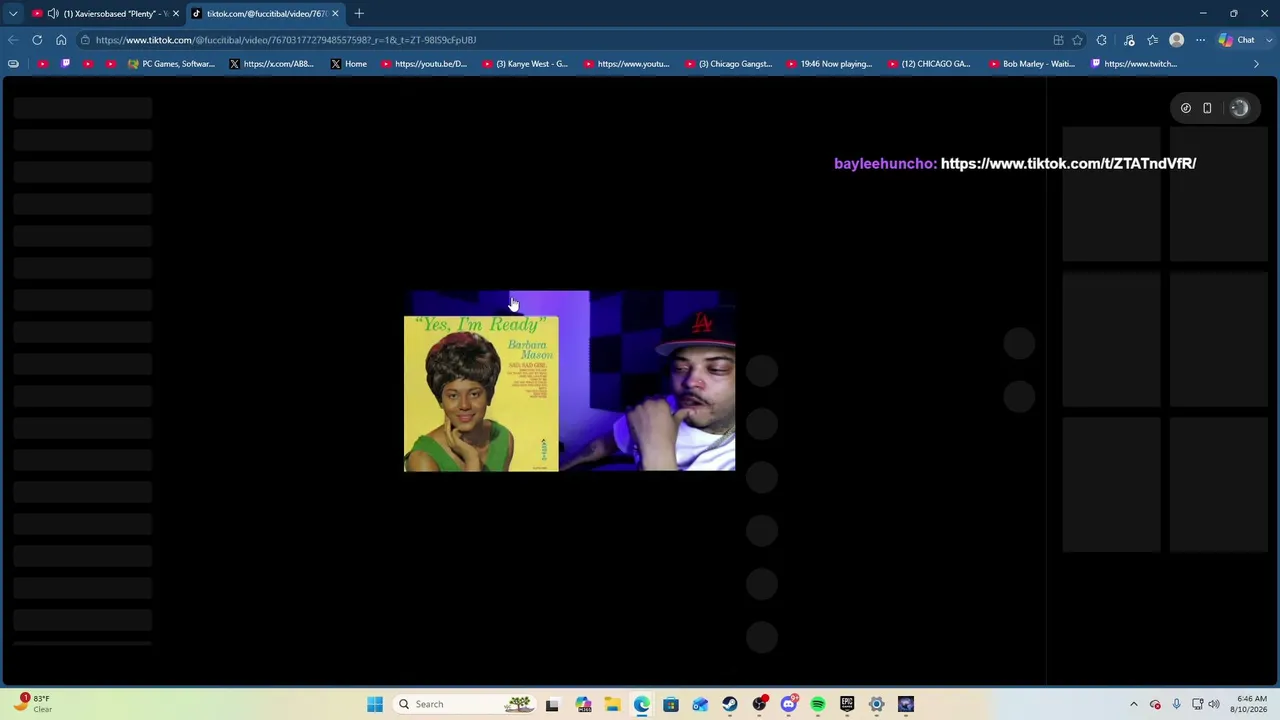Open the 'https://youtu.be/D...' bookmark
1280x720 pixels.
pyautogui.click(x=424, y=64)
